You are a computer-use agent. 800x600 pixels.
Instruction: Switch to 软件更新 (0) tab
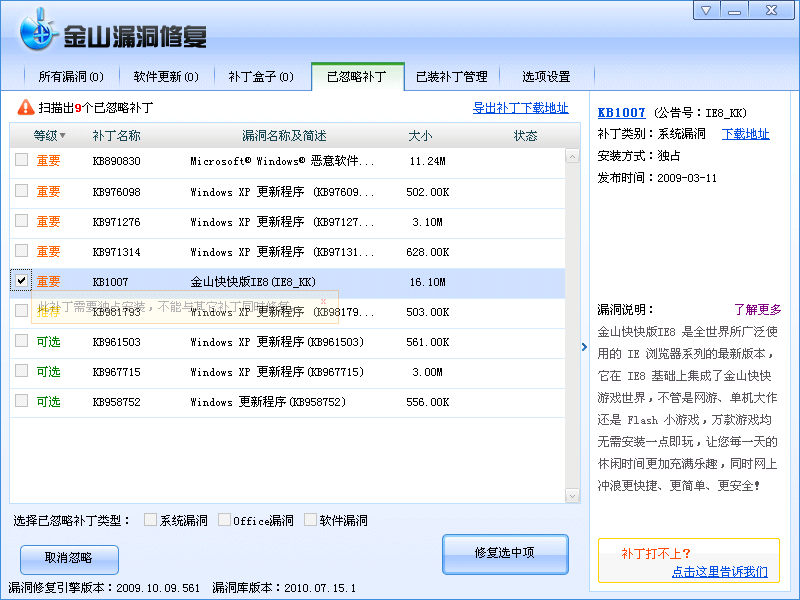166,77
